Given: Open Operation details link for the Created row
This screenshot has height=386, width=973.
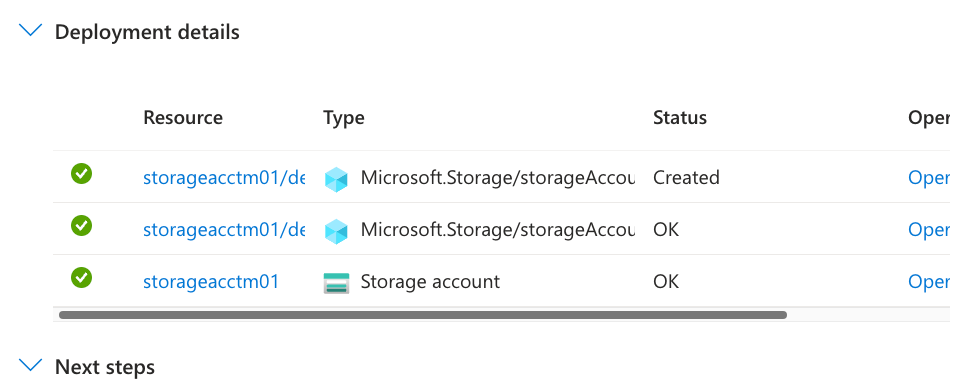Looking at the screenshot, I should pos(928,177).
